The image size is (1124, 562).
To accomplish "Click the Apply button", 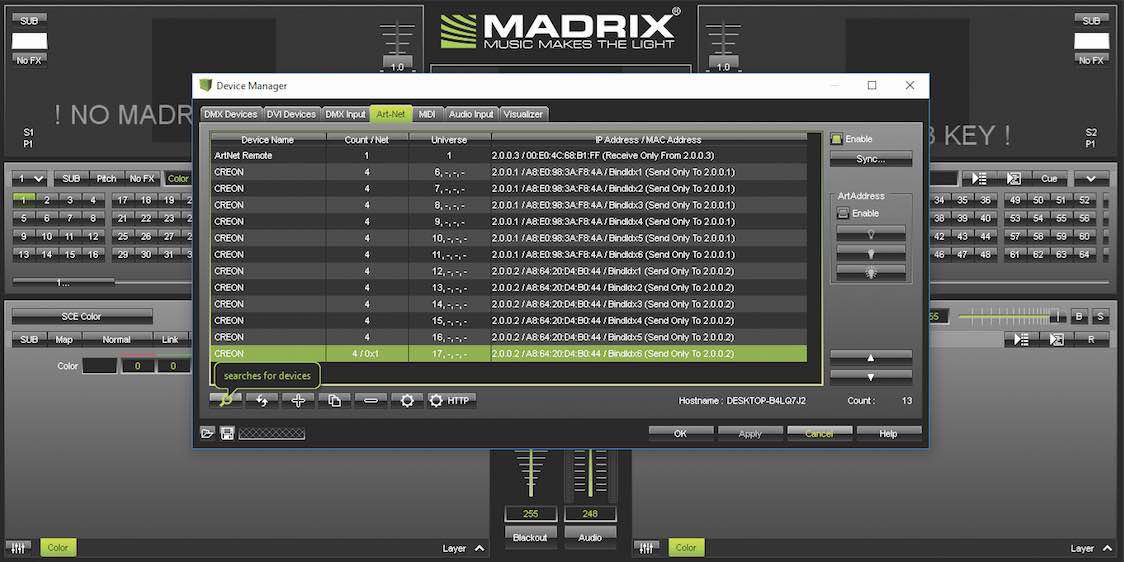I will coord(750,433).
